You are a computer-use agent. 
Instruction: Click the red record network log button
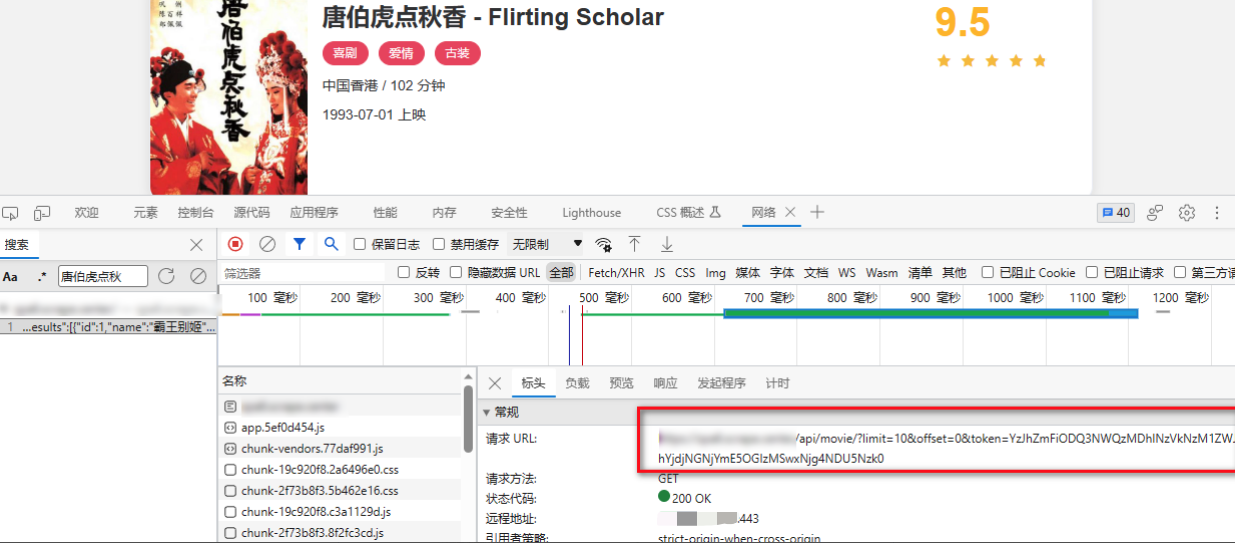pyautogui.click(x=235, y=244)
